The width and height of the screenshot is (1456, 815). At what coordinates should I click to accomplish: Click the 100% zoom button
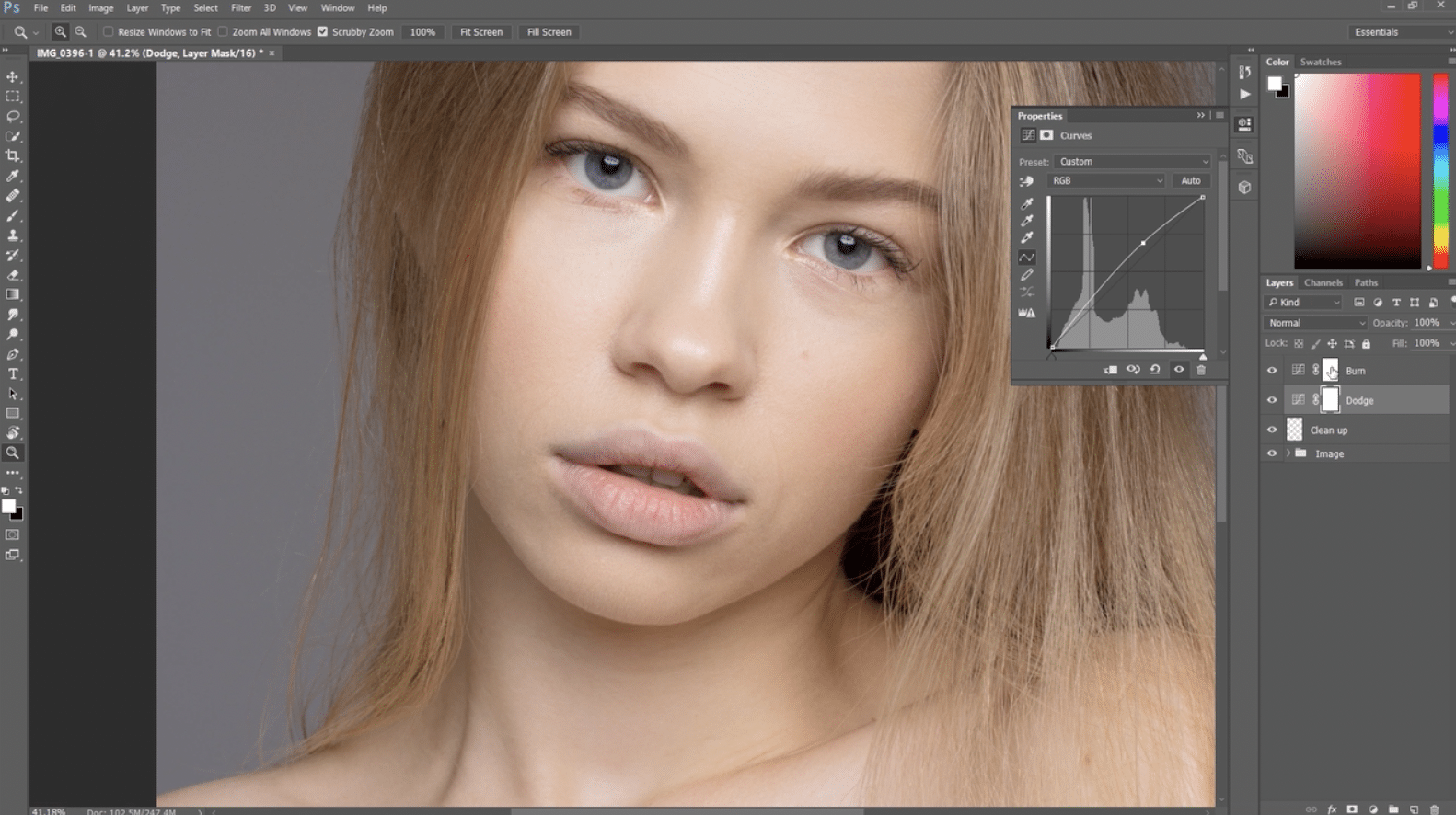click(x=422, y=32)
